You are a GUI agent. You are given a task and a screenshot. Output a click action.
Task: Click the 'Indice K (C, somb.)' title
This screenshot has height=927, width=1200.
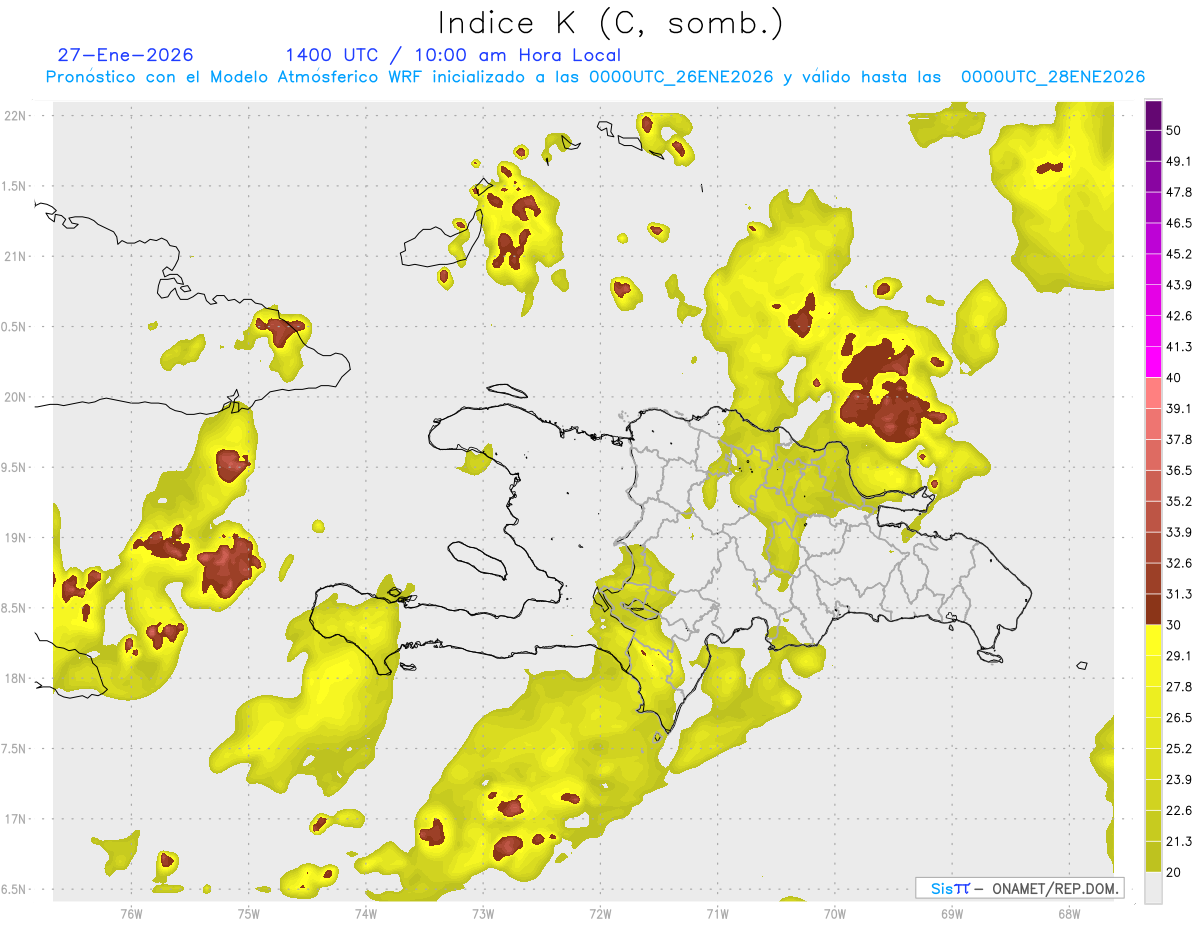click(611, 23)
